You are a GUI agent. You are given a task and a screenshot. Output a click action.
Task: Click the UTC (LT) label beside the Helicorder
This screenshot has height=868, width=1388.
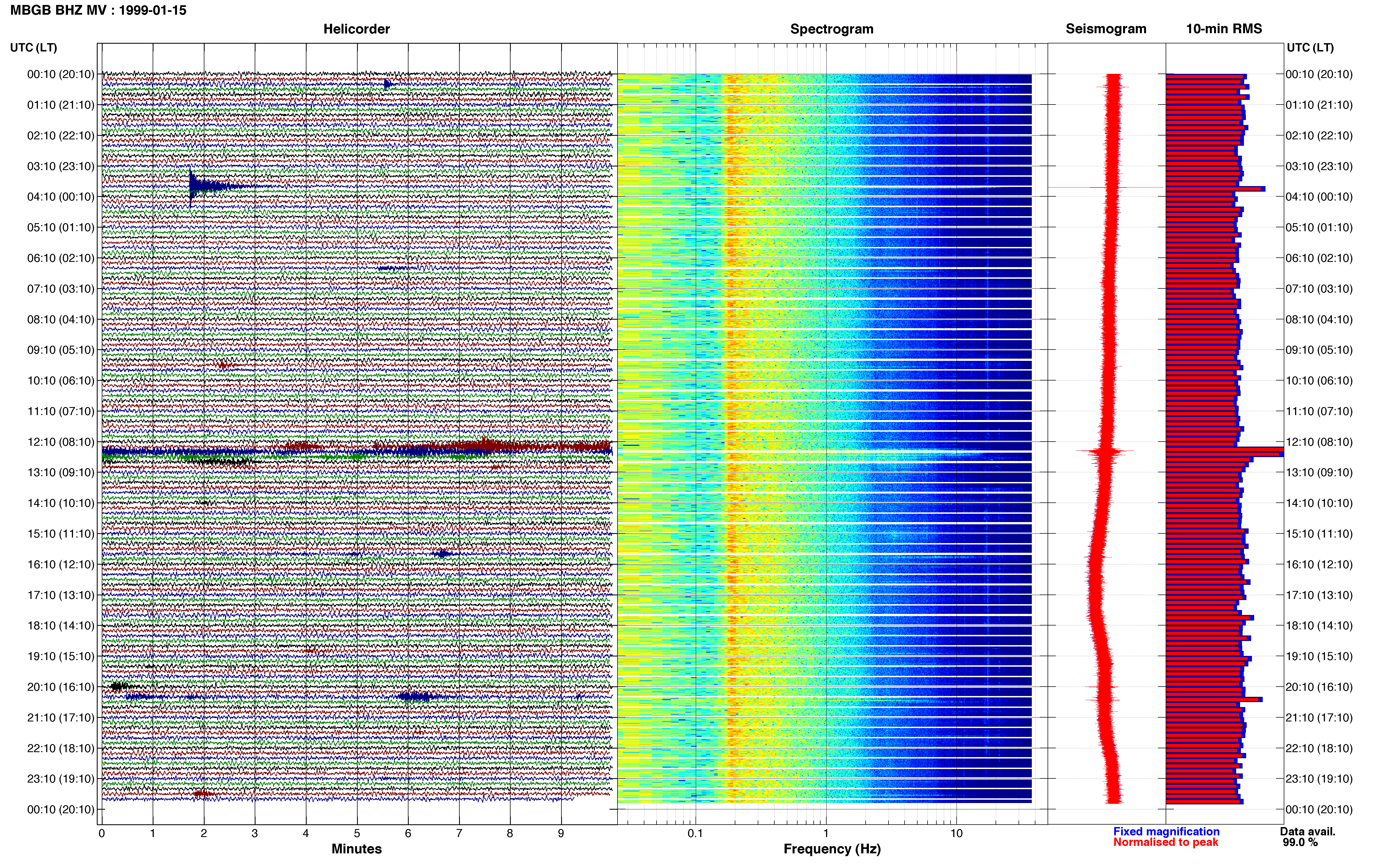point(34,48)
